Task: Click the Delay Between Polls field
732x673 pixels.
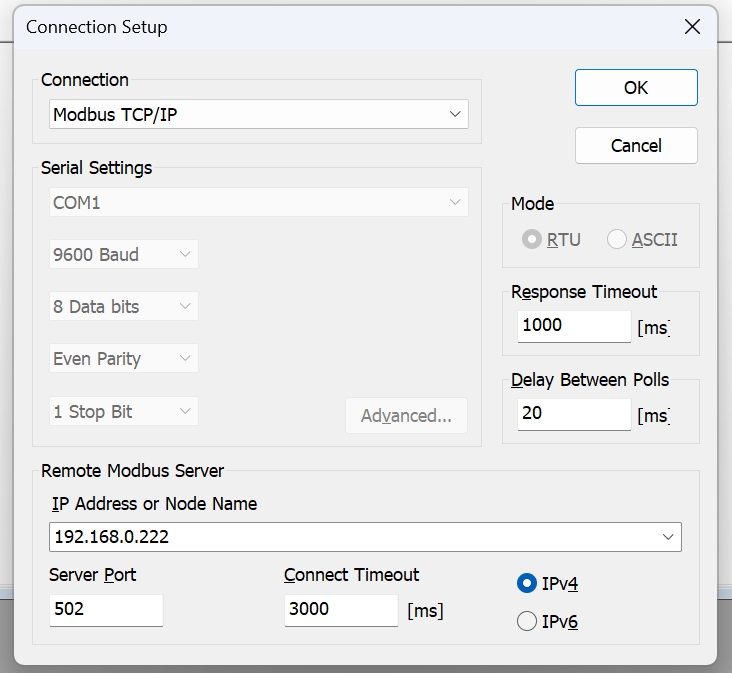Action: click(x=574, y=413)
